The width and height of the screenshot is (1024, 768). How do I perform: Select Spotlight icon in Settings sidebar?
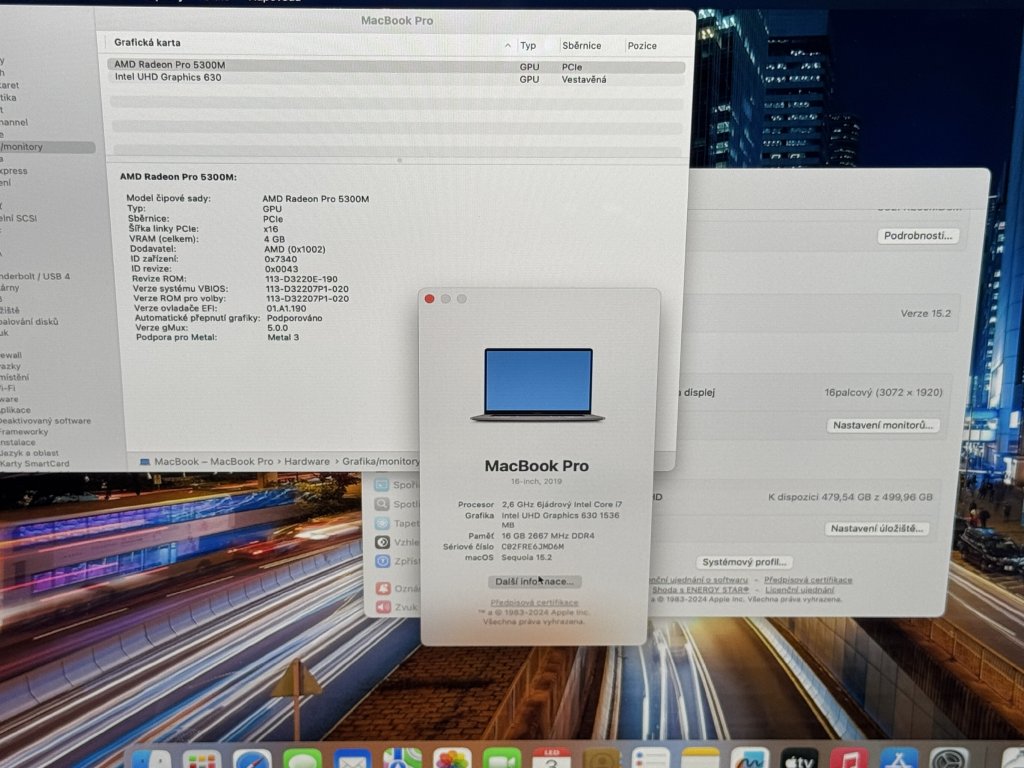click(x=383, y=504)
